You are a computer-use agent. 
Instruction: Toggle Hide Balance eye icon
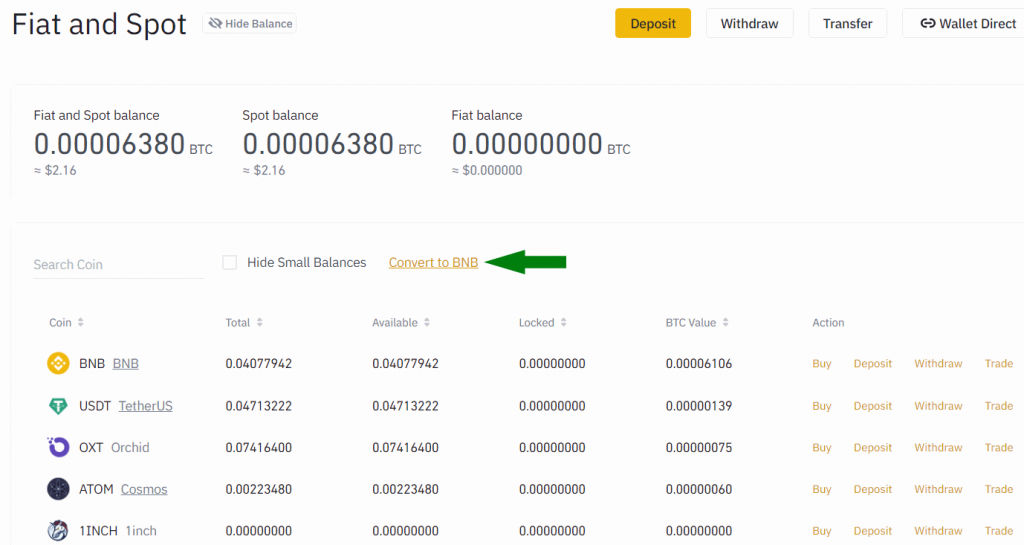(x=215, y=23)
